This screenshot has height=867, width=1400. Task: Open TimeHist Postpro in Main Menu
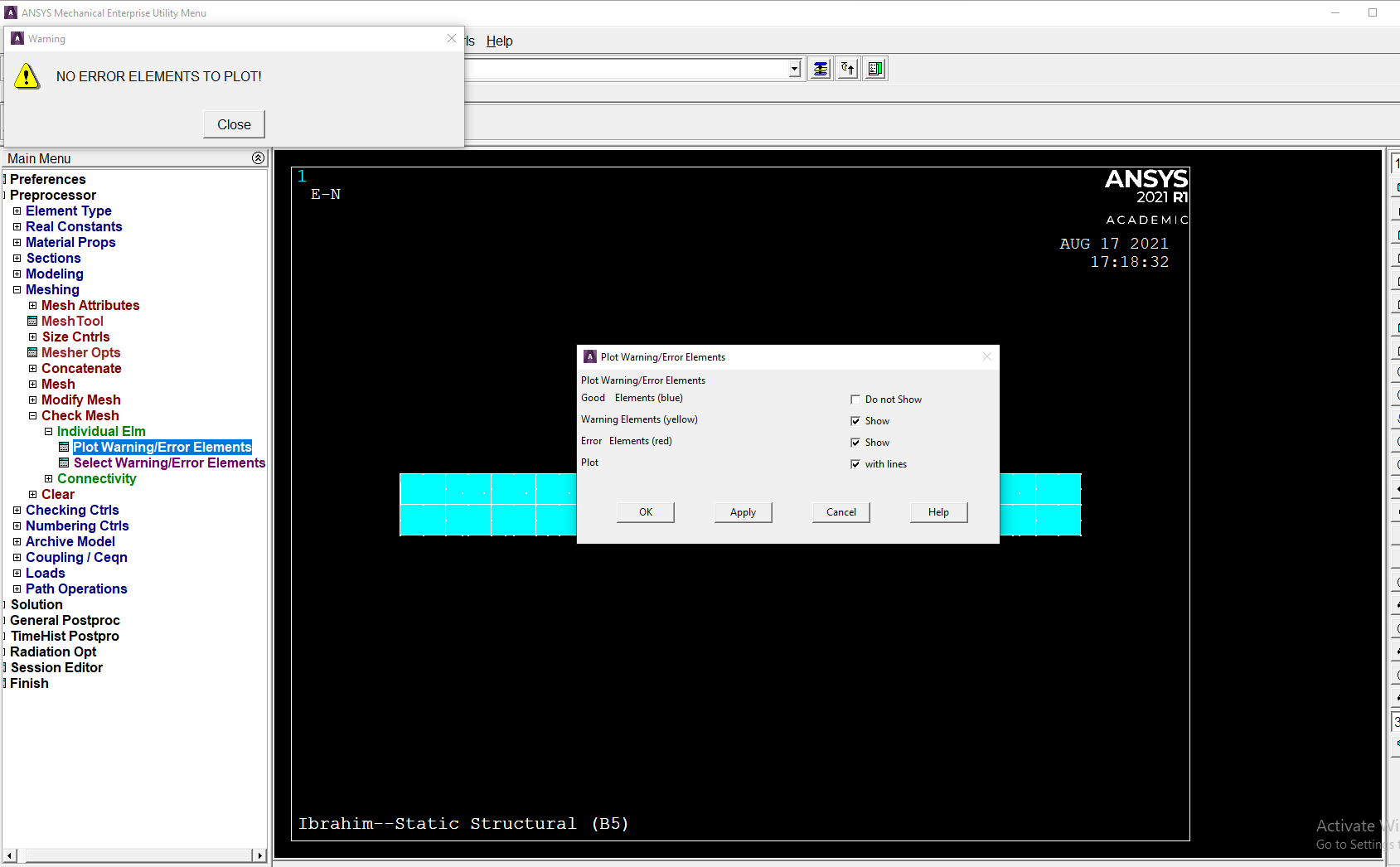pyautogui.click(x=65, y=637)
